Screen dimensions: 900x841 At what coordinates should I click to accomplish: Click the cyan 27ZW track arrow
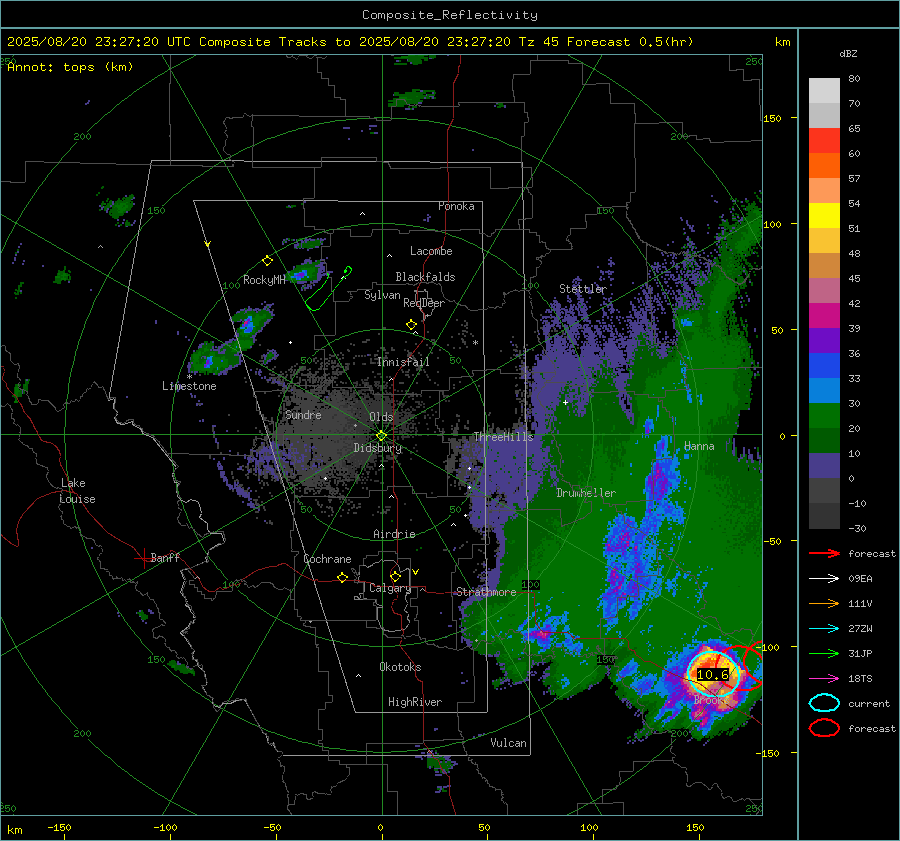(824, 629)
